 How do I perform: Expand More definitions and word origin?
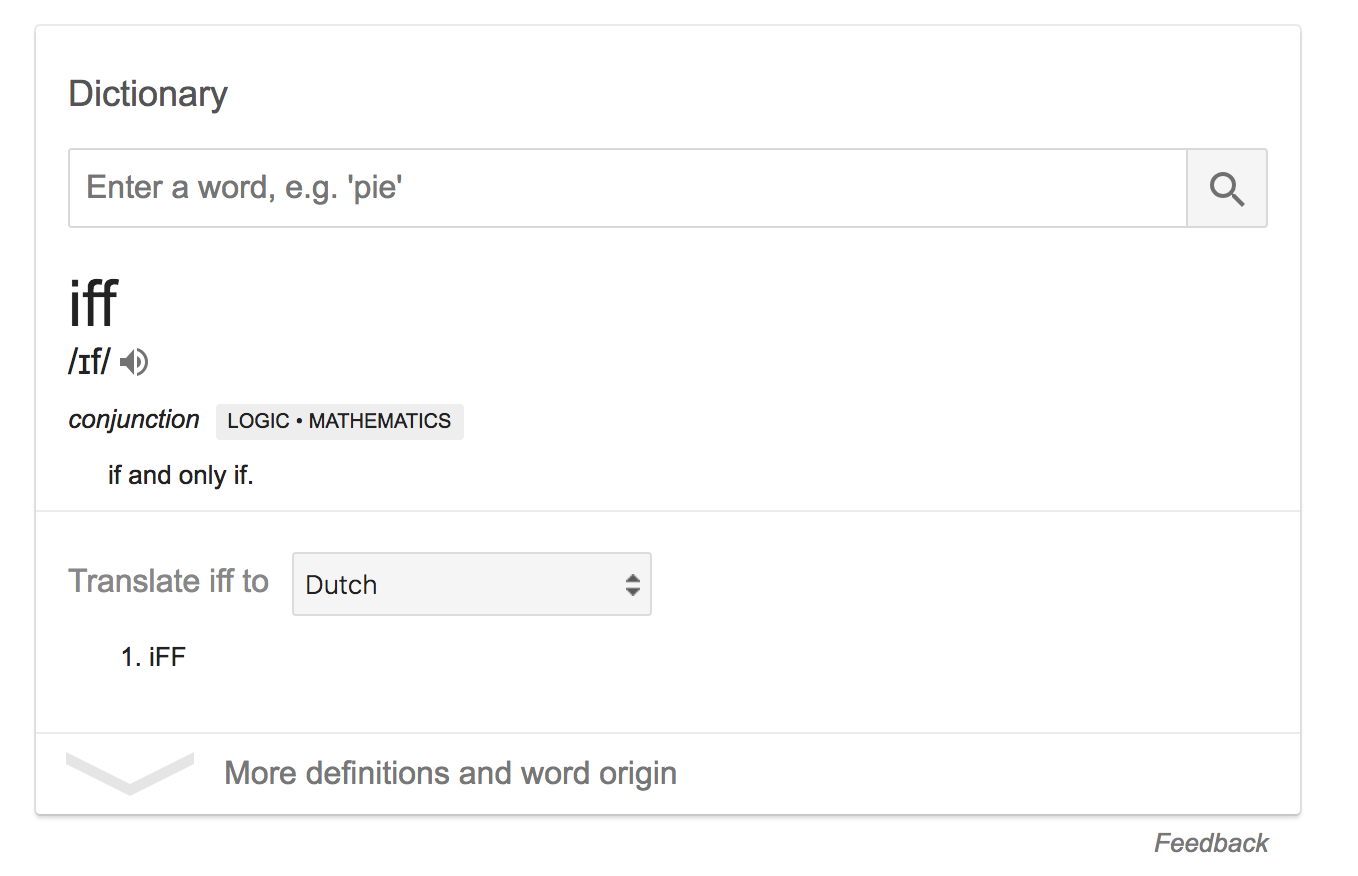pos(450,773)
